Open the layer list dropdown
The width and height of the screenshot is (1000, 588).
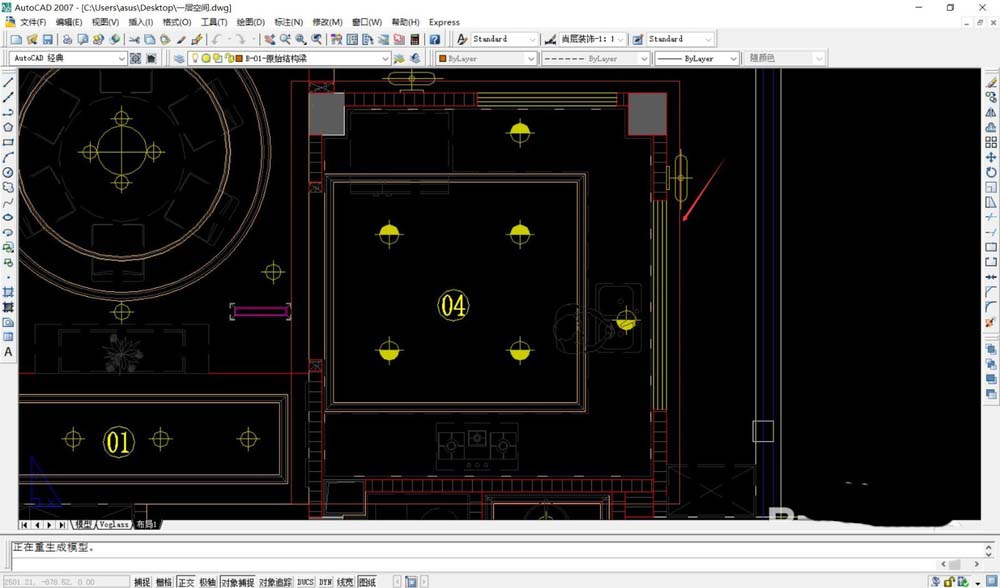tap(384, 57)
